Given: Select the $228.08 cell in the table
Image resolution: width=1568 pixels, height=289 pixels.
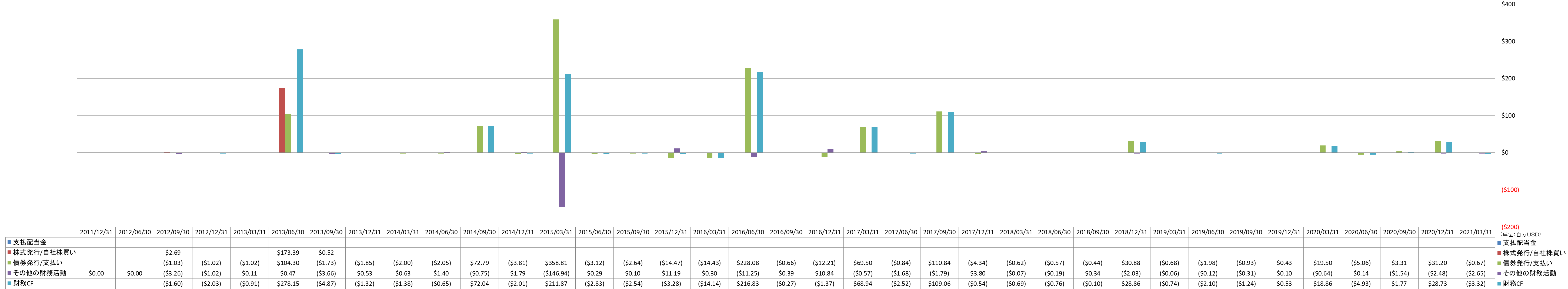Looking at the screenshot, I should (748, 263).
